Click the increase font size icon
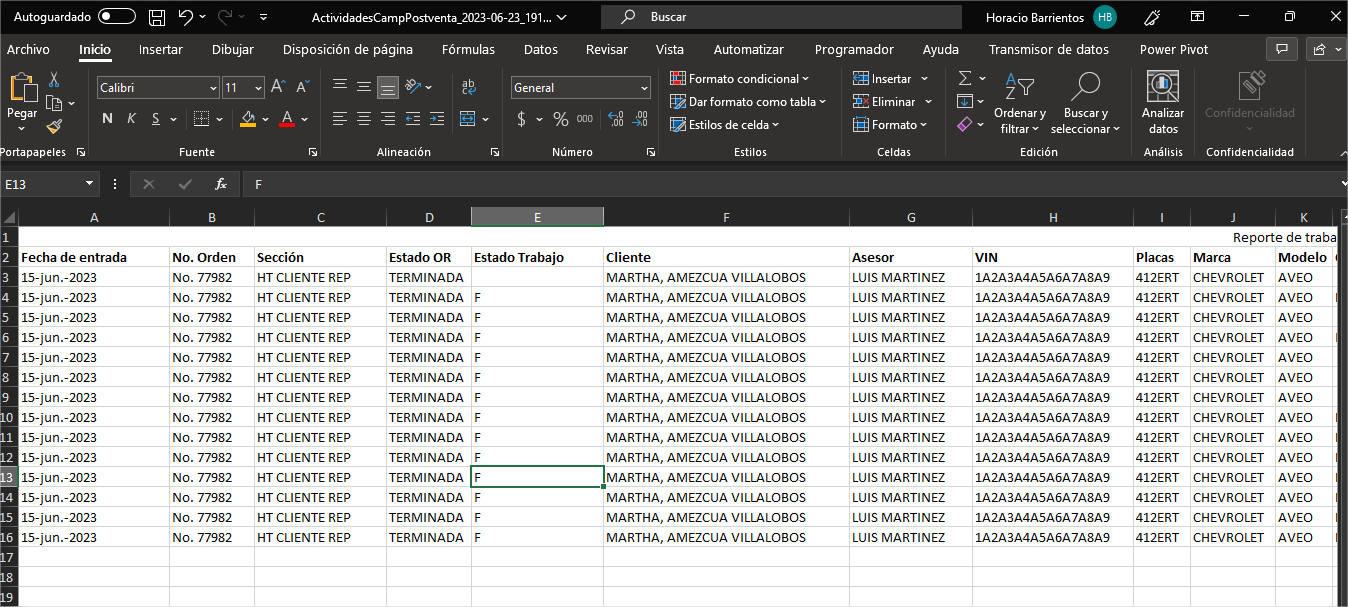The image size is (1348, 607). pos(279,87)
